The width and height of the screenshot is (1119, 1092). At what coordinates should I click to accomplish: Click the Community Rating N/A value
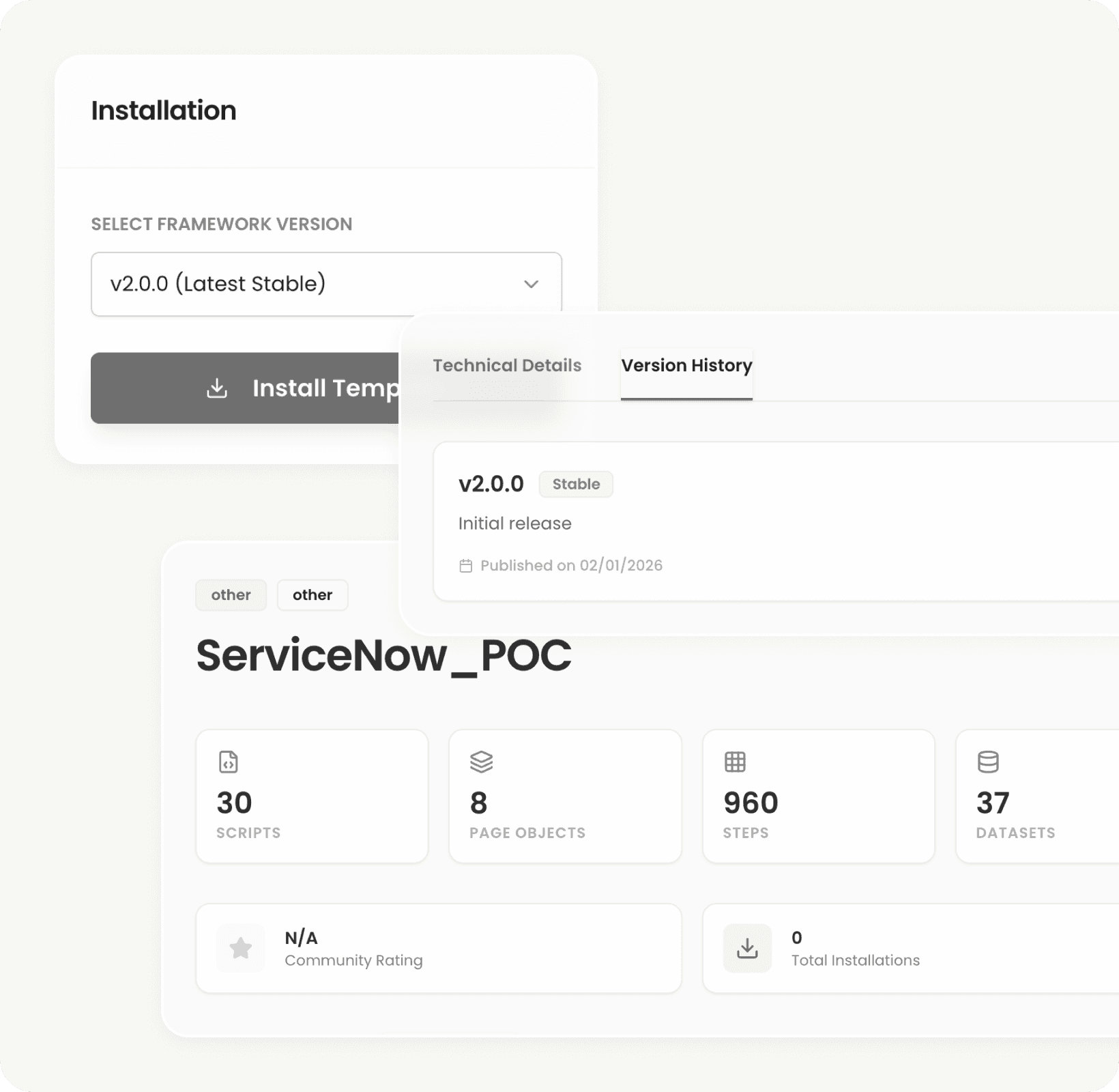pos(300,938)
